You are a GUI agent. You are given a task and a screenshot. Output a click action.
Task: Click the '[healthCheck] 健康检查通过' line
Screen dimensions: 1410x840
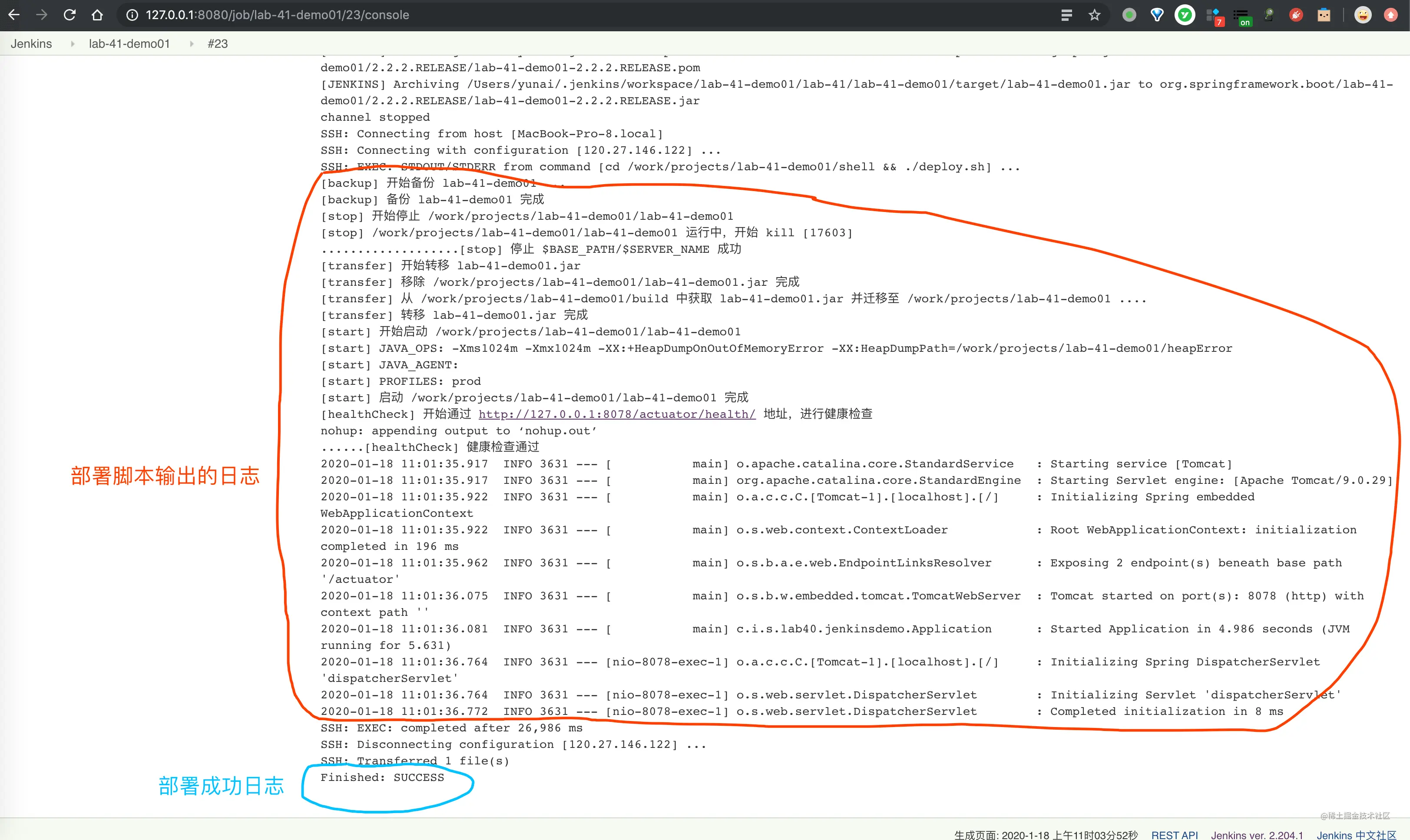coord(430,447)
